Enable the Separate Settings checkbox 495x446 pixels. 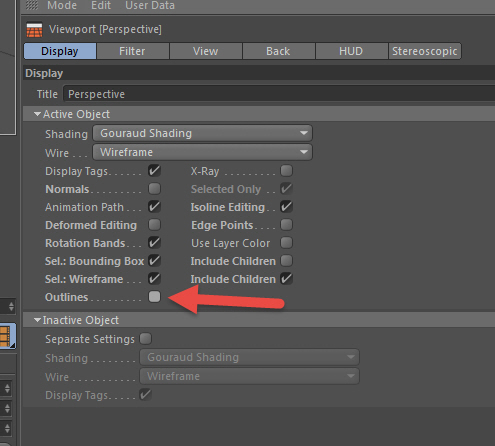pos(145,339)
